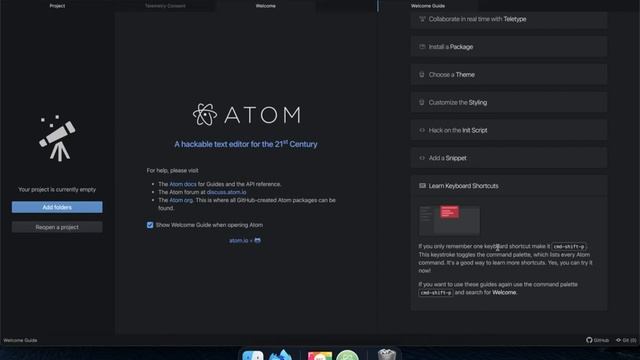Screen dimensions: 640x360
Task: Click the octocat icon beside atom.io
Action: click(258, 240)
